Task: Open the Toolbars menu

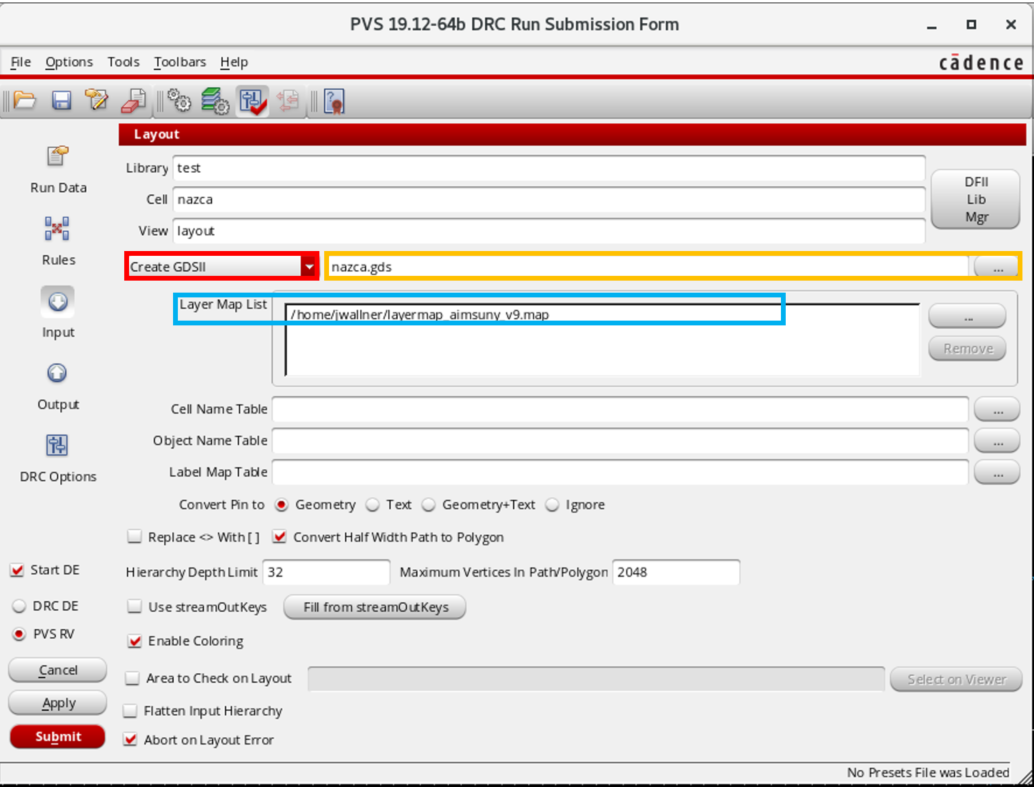Action: click(x=180, y=62)
